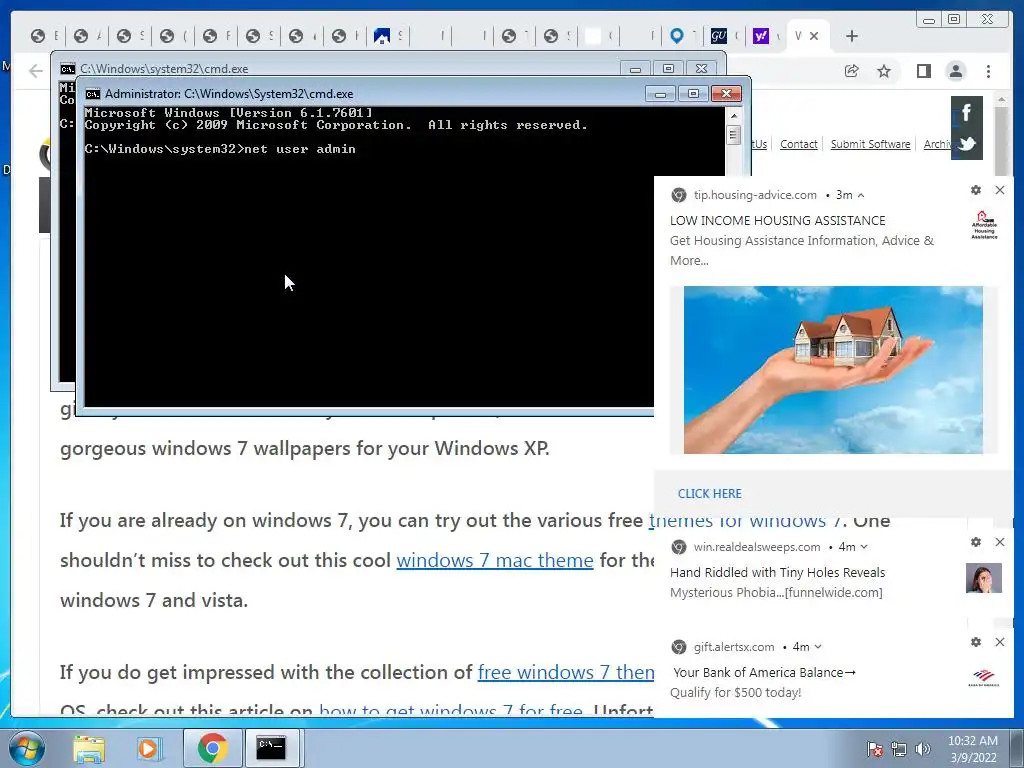Close the background system32 cmd.exe window

701,69
